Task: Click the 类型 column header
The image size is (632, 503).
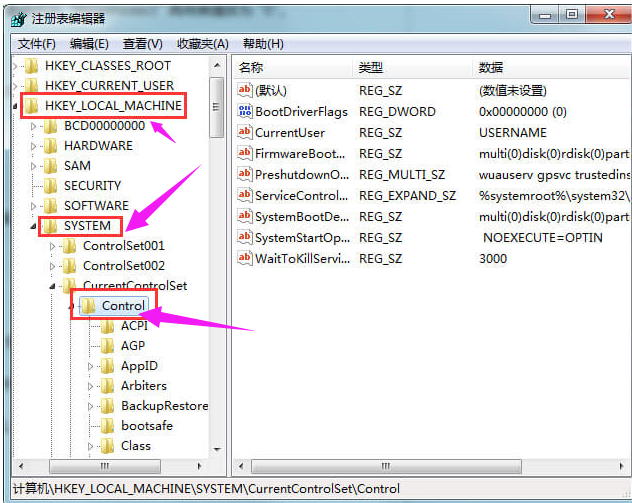Action: click(371, 67)
